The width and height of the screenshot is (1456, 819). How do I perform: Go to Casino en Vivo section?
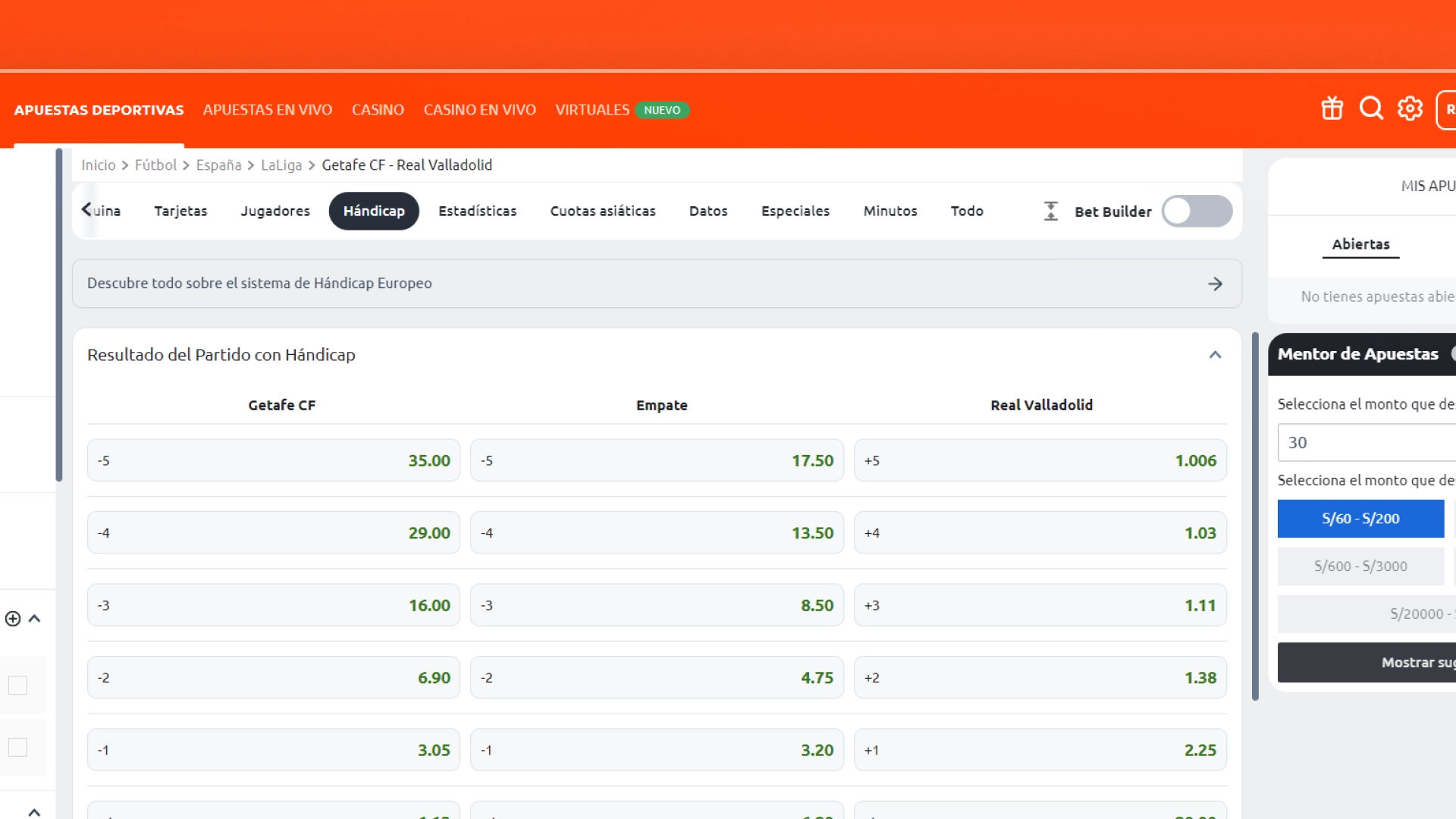tap(480, 110)
